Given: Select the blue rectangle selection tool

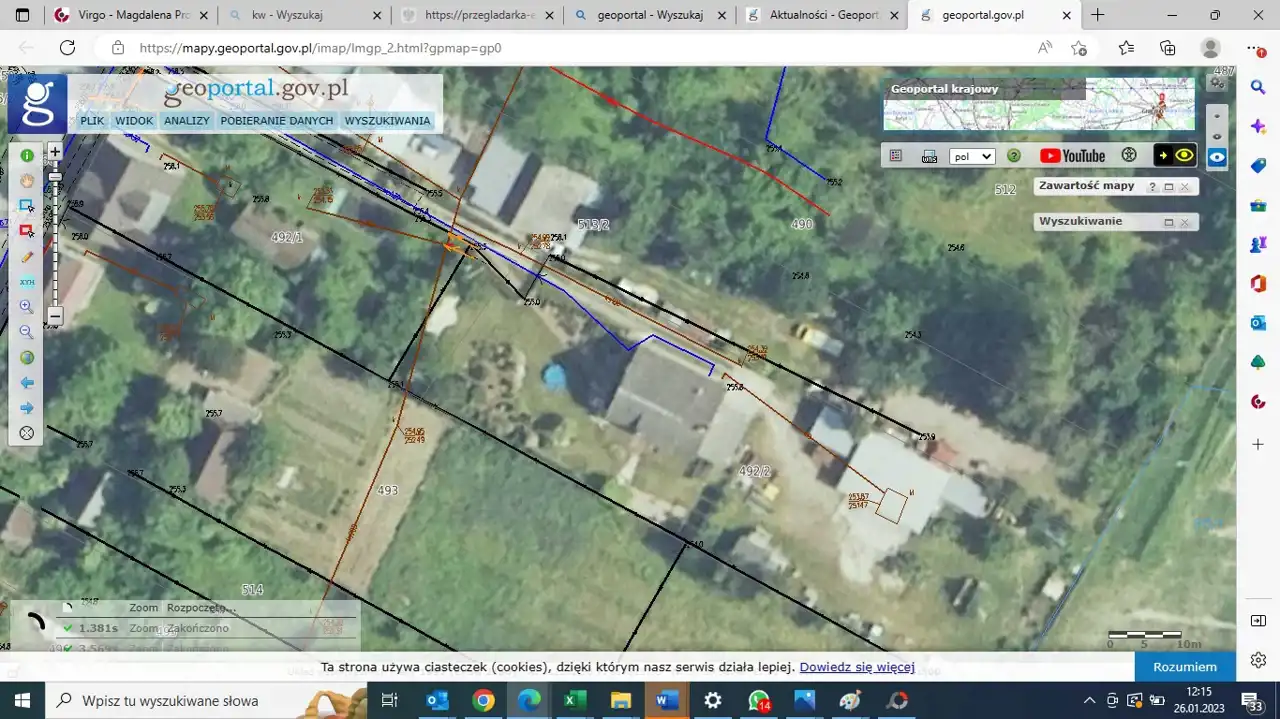Looking at the screenshot, I should click(27, 206).
